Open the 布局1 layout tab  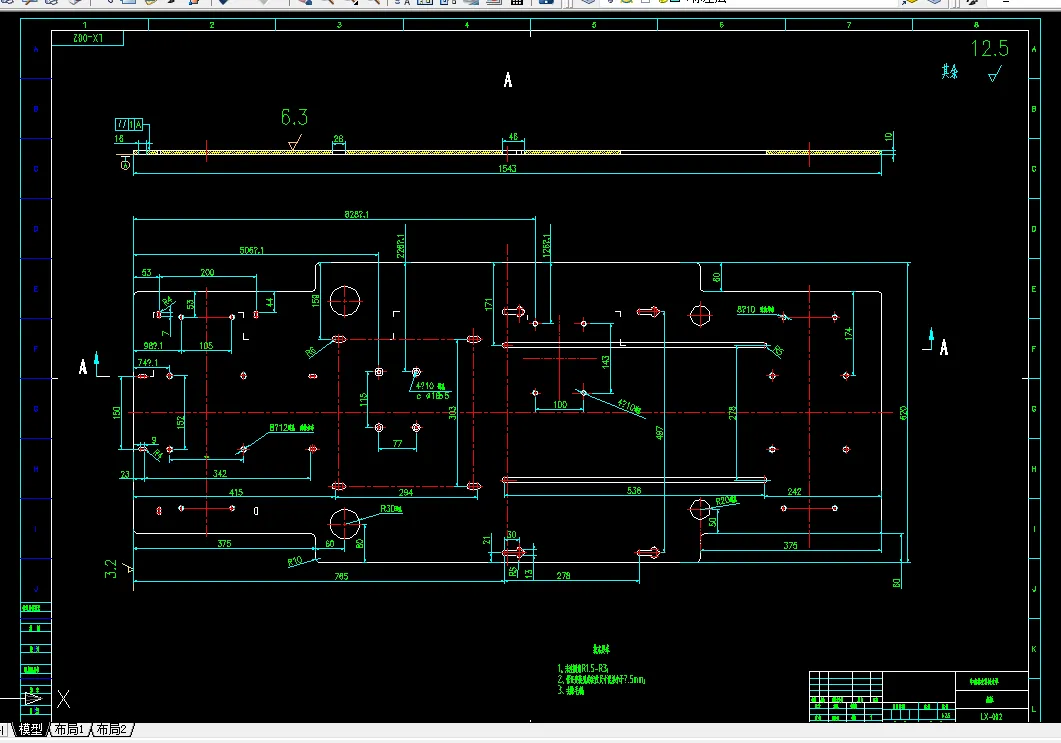(x=69, y=729)
